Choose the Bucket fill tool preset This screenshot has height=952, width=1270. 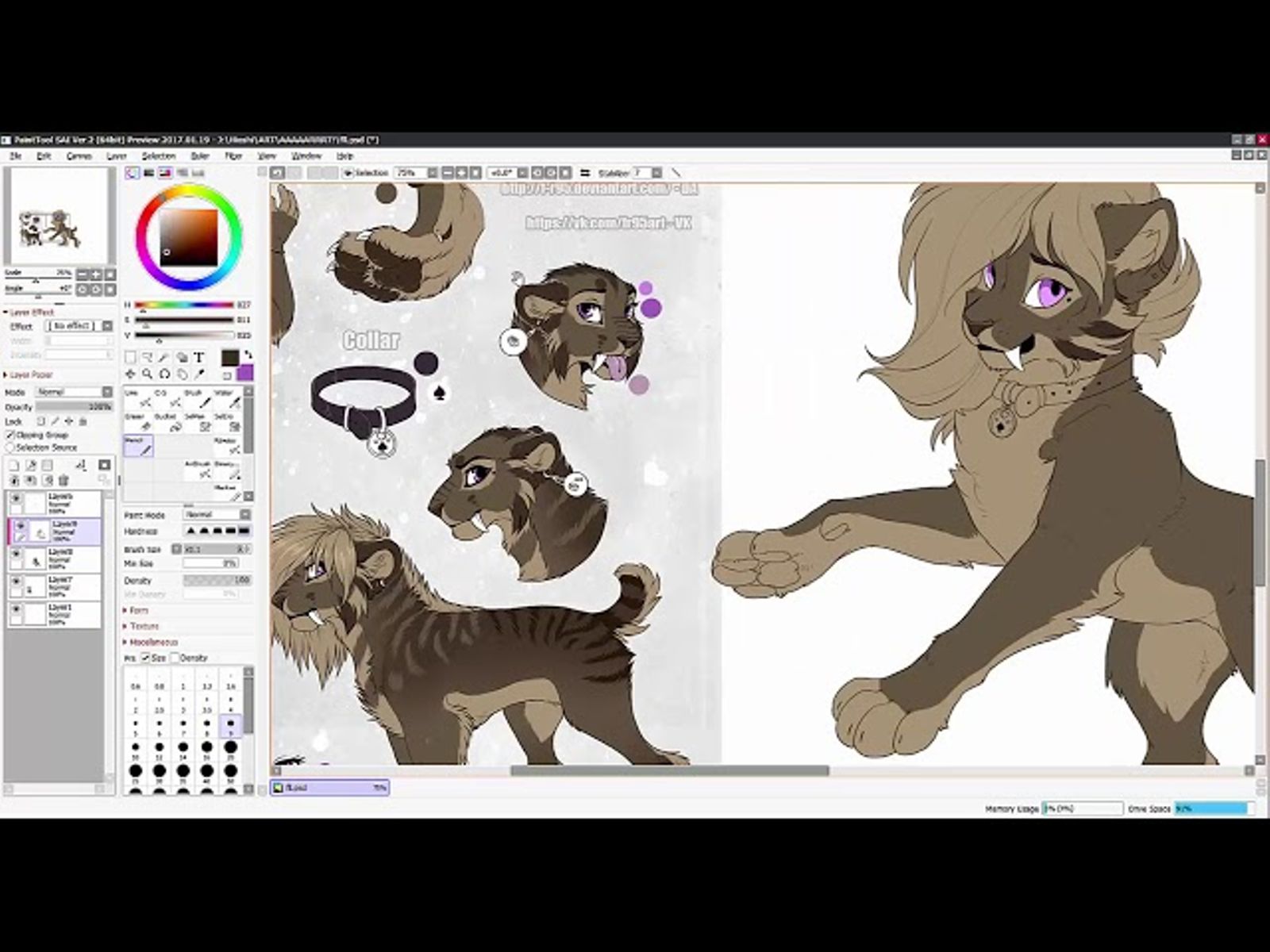coord(168,422)
